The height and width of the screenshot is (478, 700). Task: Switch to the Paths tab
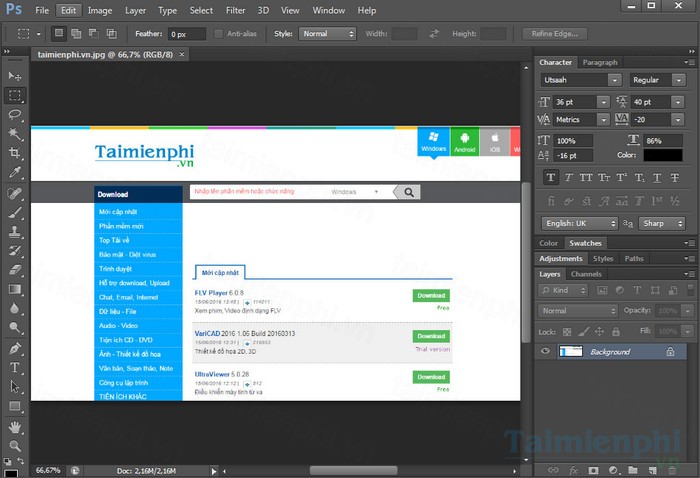[x=634, y=258]
